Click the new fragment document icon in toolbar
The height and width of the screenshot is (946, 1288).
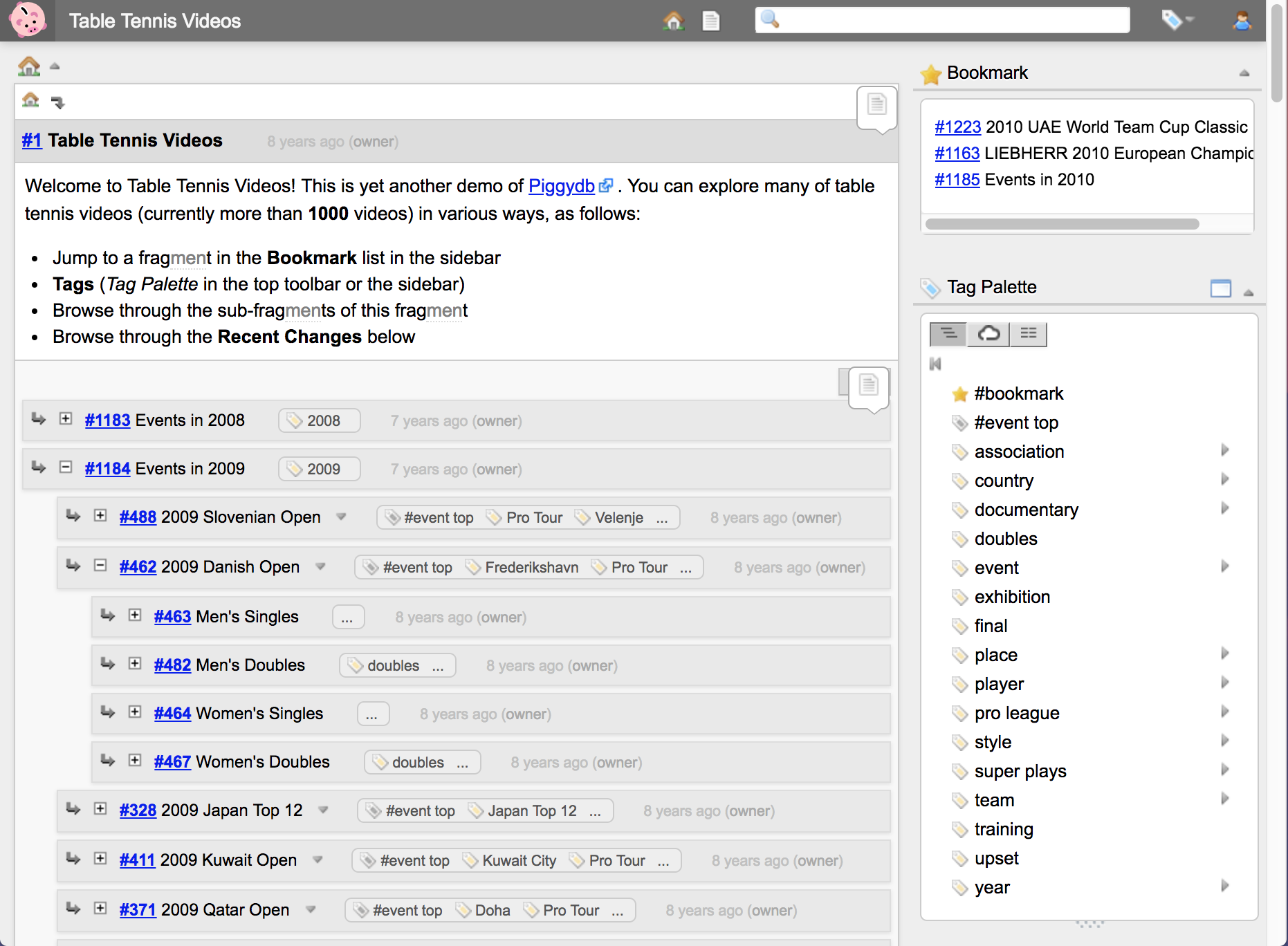710,21
